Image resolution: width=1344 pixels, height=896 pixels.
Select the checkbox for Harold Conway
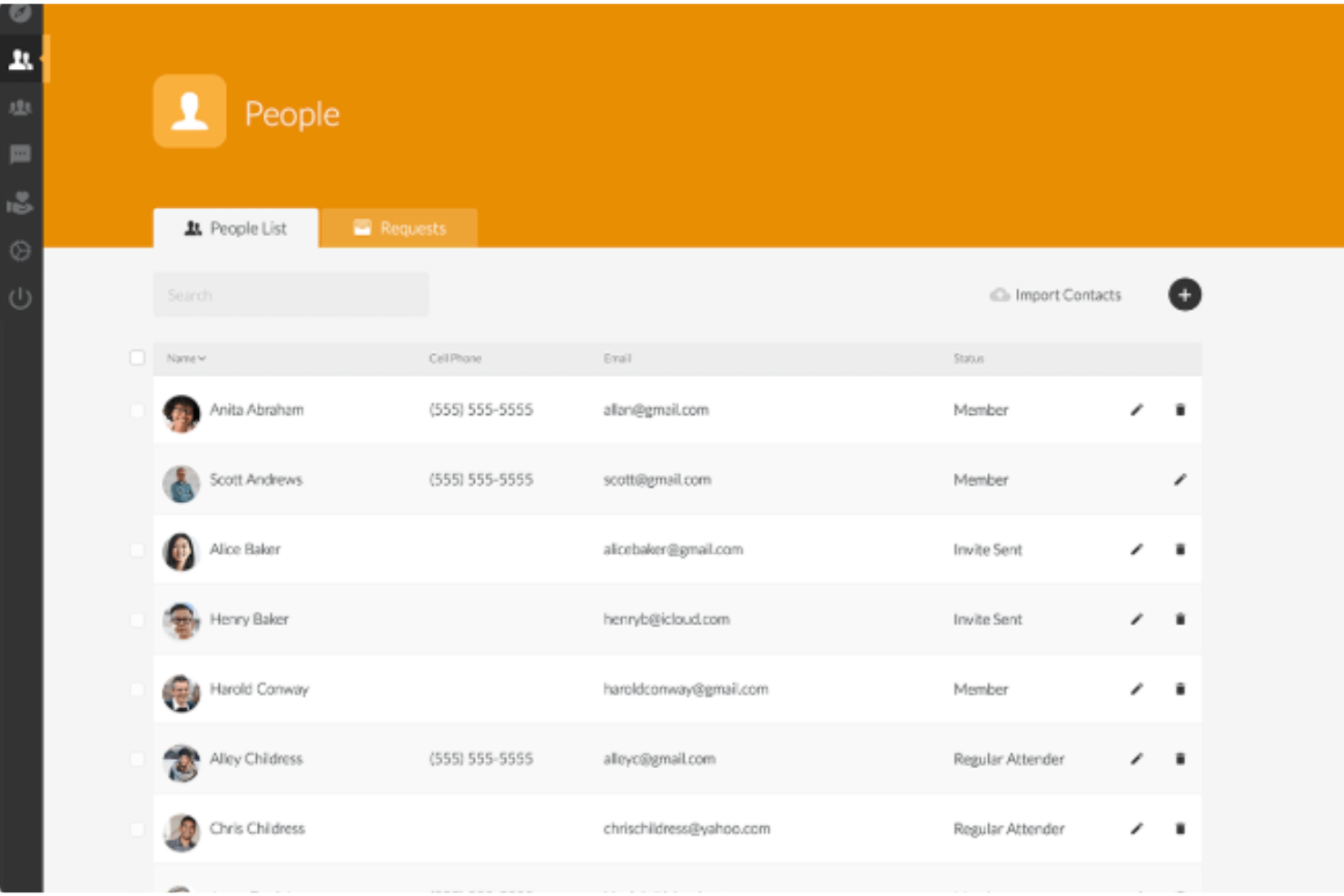[x=138, y=689]
